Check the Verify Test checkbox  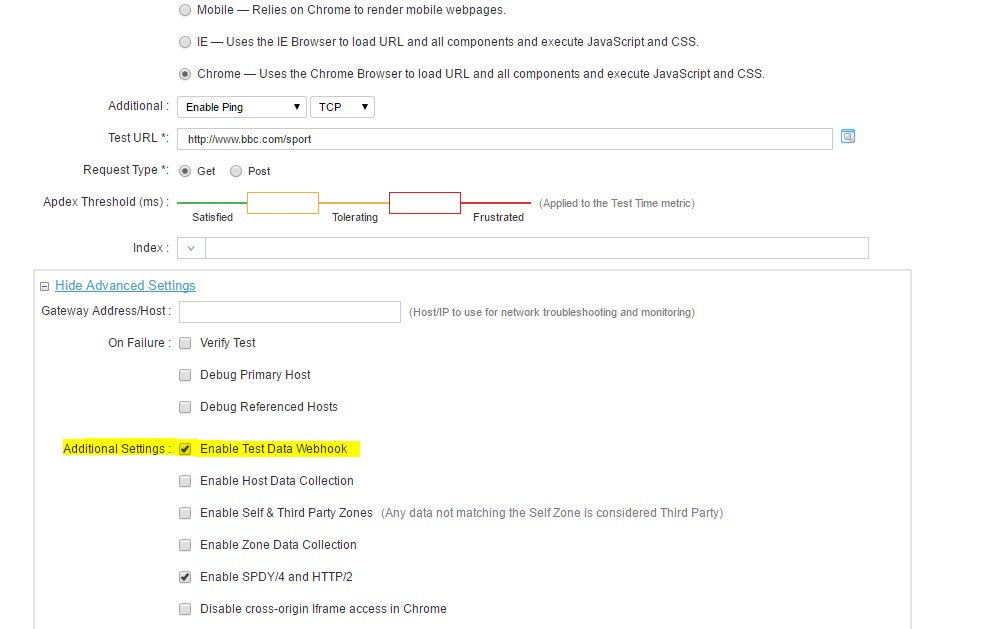click(x=184, y=343)
